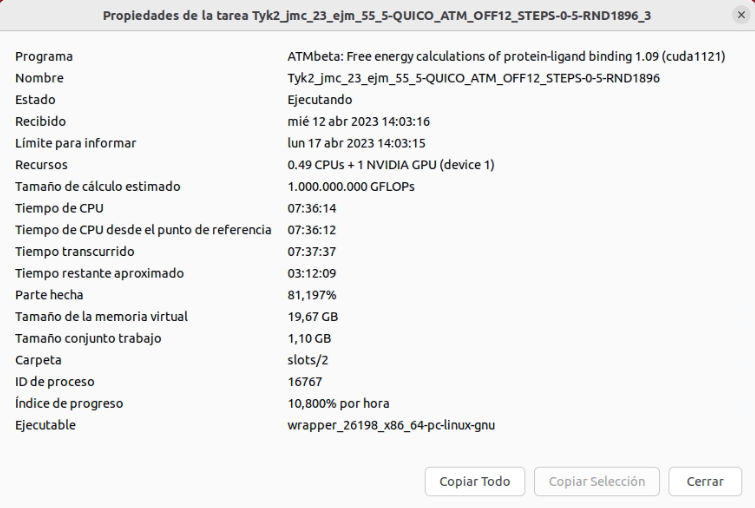Select the ATMbeta program description text
The width and height of the screenshot is (755, 508).
tap(506, 56)
